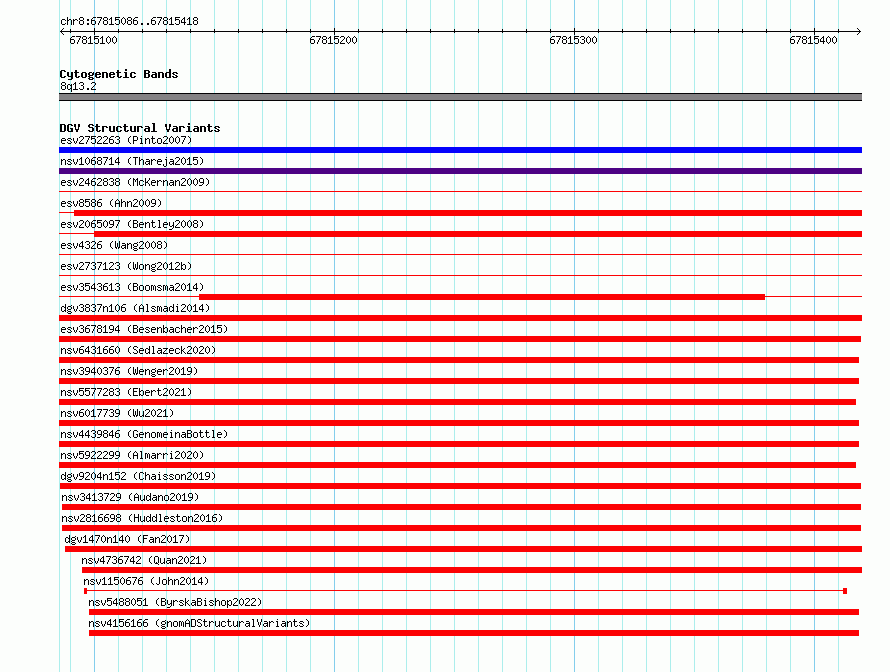Screen dimensions: 890x672
Task: Open the nsv4156166 (gnomADStructuralVariants) variant
Action: point(199,623)
